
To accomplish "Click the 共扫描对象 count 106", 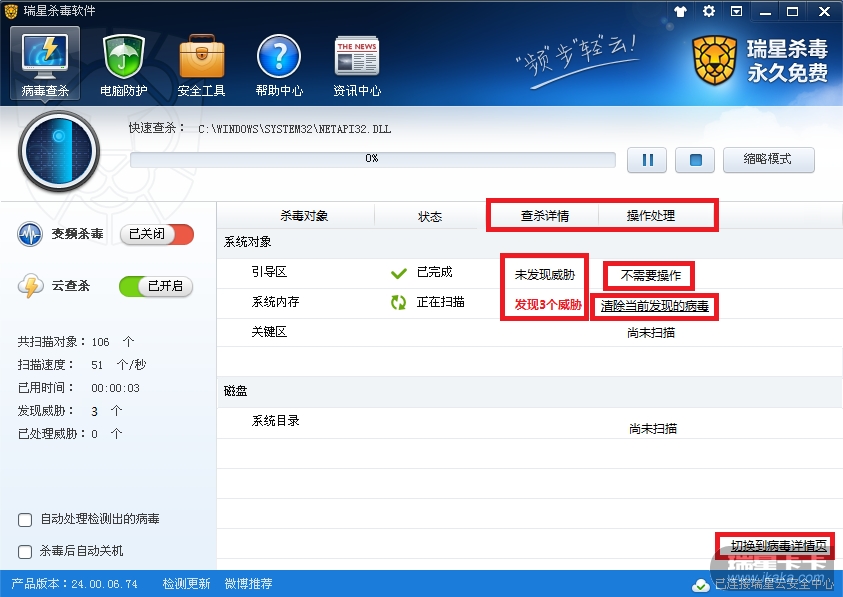I will click(101, 342).
